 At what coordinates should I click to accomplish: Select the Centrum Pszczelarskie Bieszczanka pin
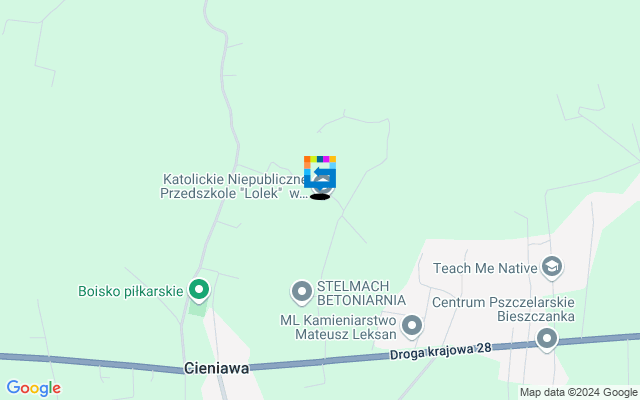coord(547,339)
